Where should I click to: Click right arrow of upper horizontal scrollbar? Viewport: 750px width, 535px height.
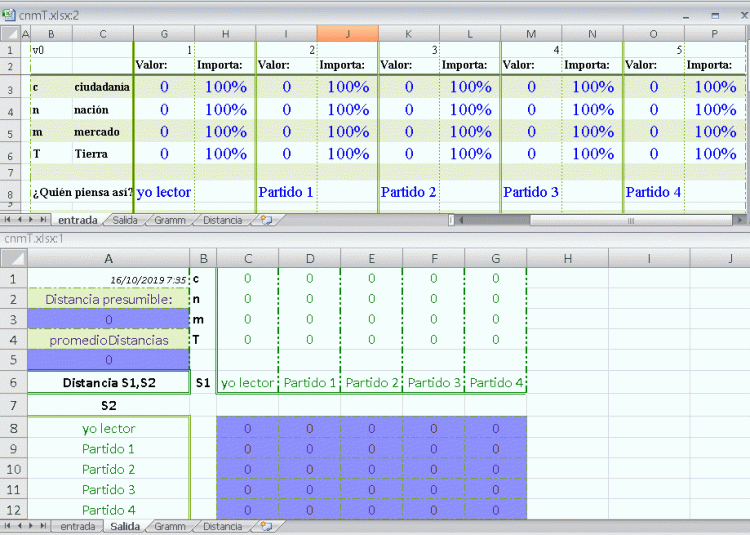tap(740, 220)
